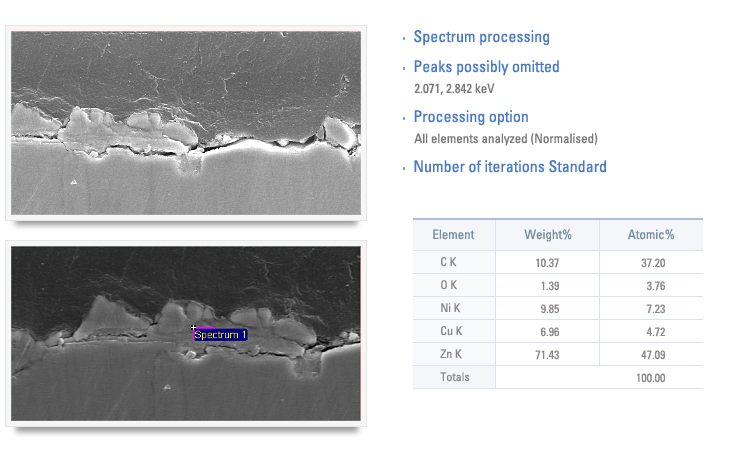
Task: Select weight value 6.96
Action: [x=549, y=332]
